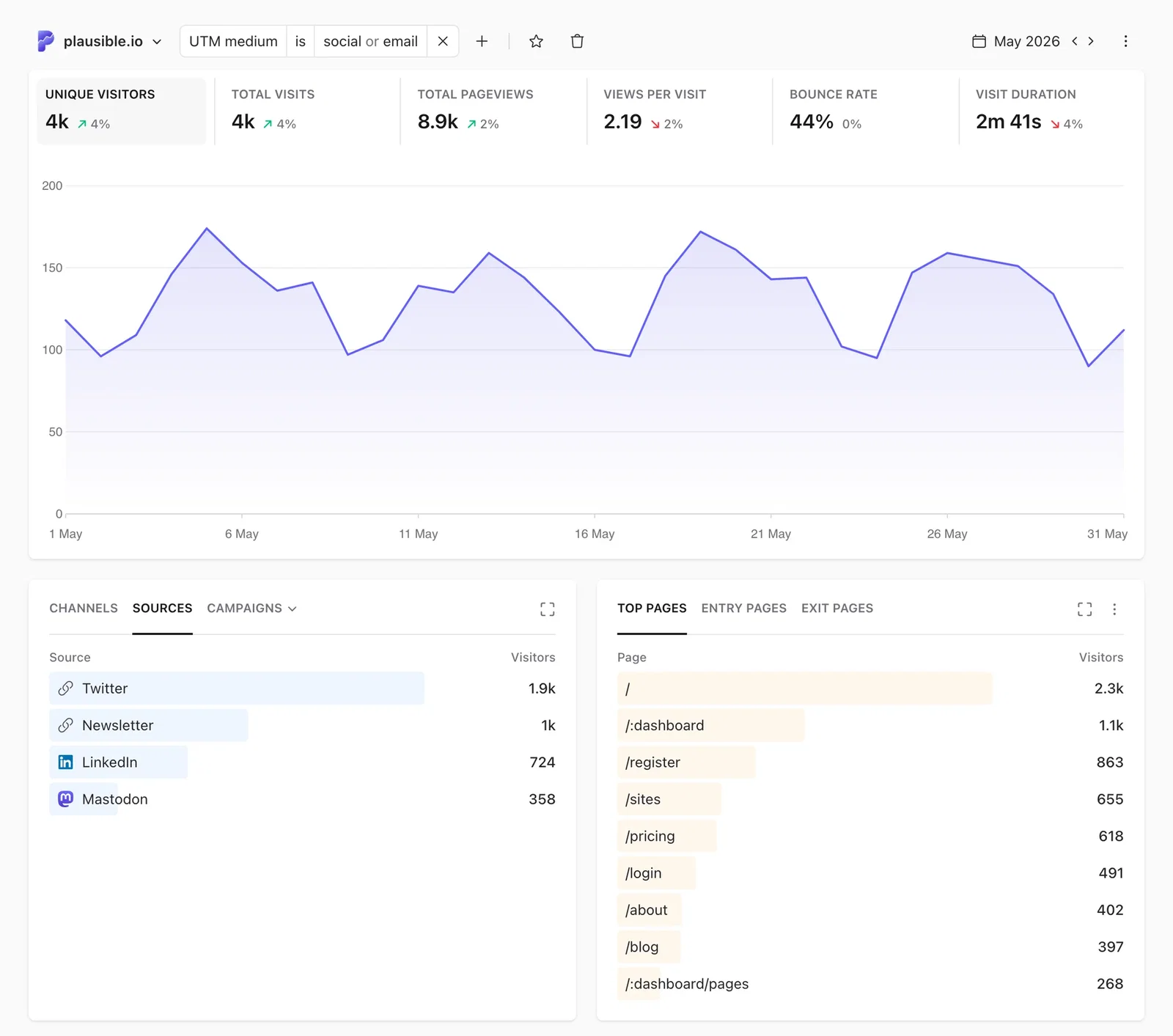Click the 16 May chart axis label
The width and height of the screenshot is (1173, 1036).
tap(595, 534)
